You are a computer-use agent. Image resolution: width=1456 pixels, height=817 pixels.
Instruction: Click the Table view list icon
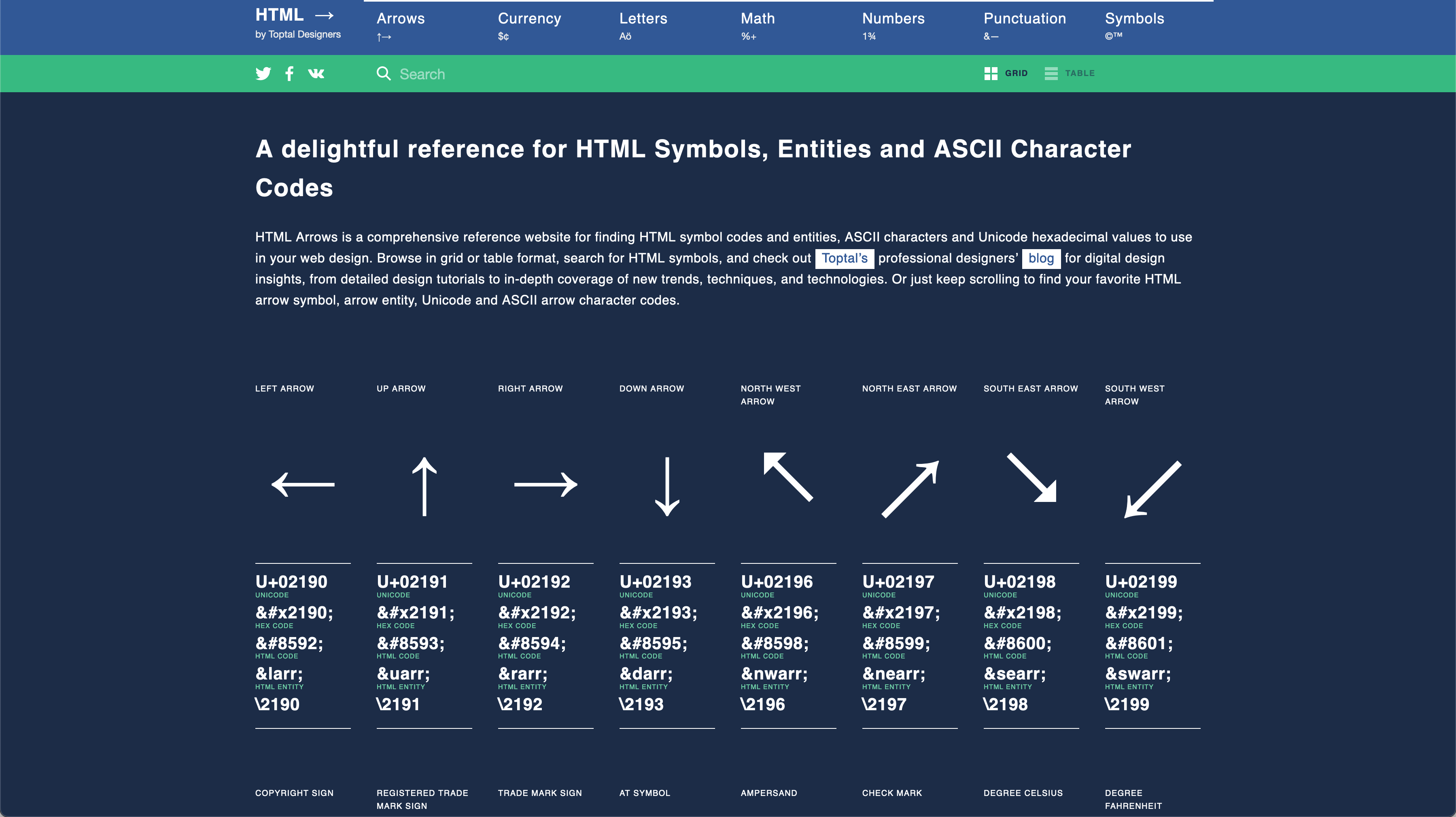(1051, 74)
